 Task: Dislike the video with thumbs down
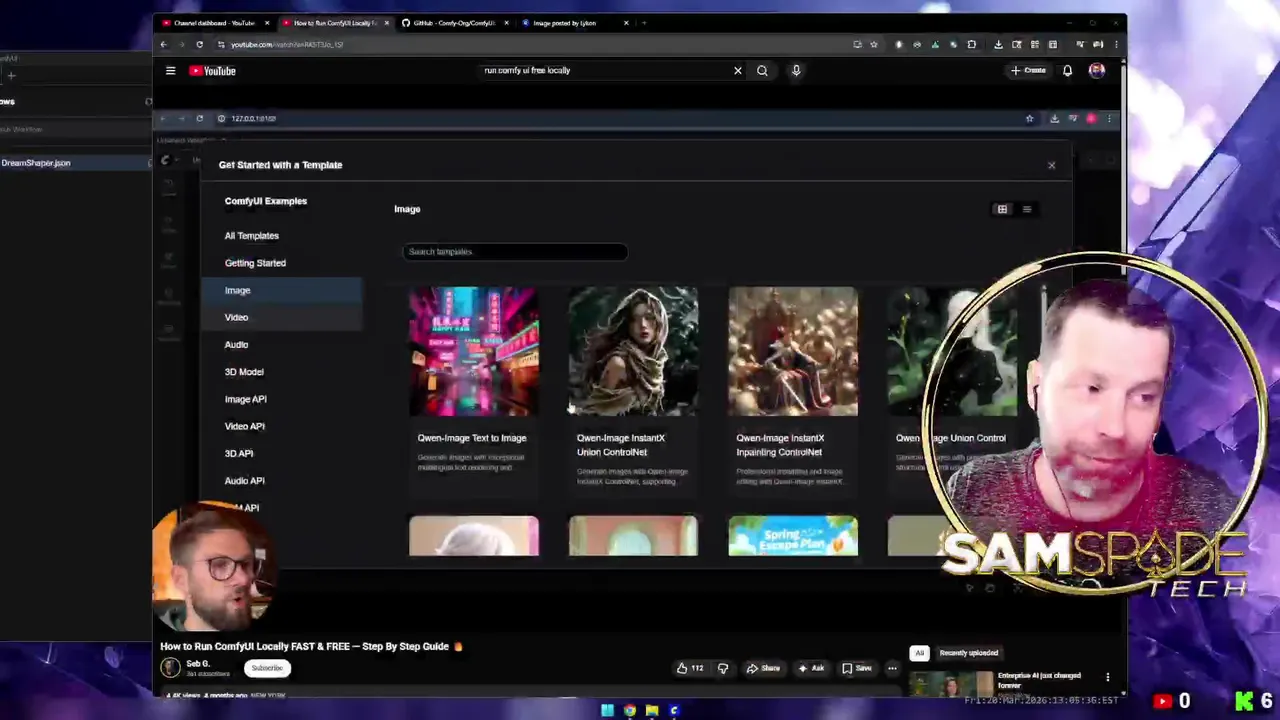tap(723, 668)
